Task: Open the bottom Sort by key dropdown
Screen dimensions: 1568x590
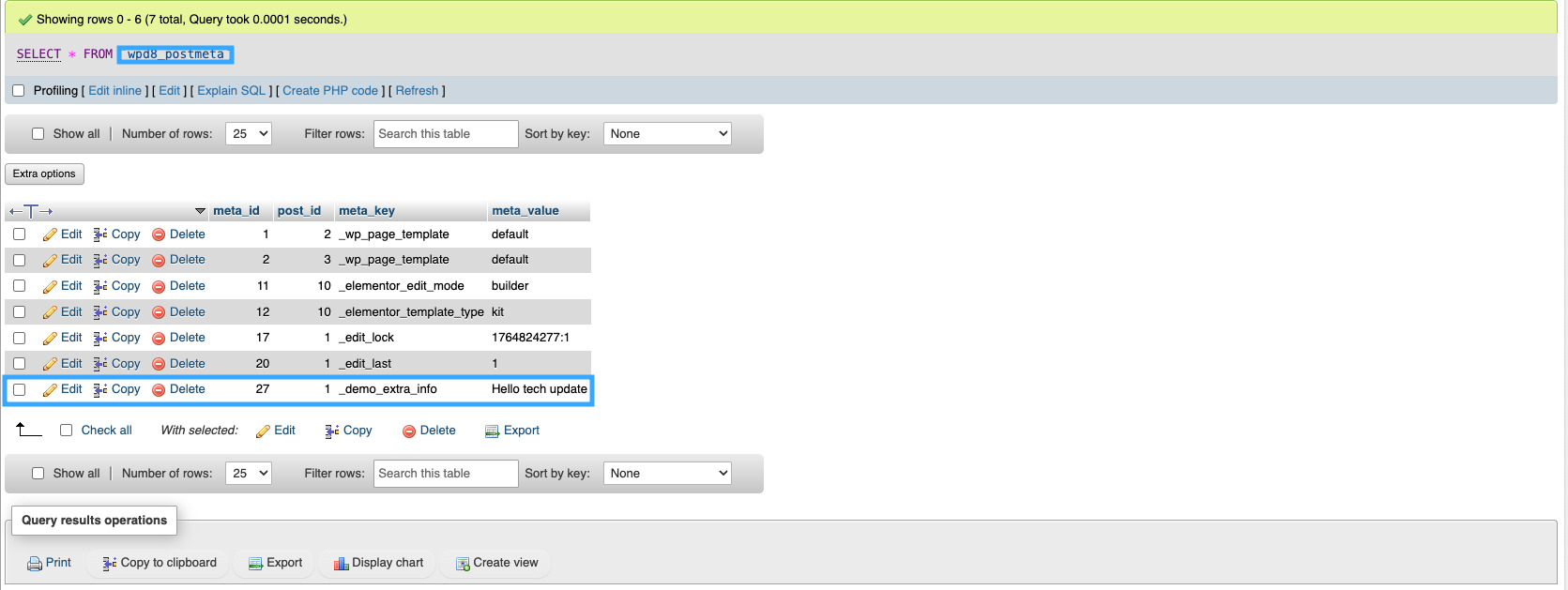Action: 667,474
